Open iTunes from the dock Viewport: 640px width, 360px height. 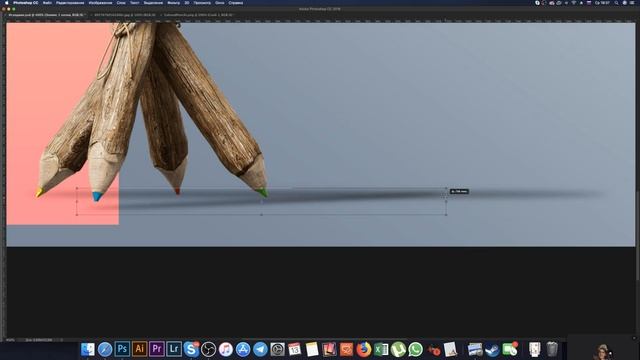click(x=226, y=349)
